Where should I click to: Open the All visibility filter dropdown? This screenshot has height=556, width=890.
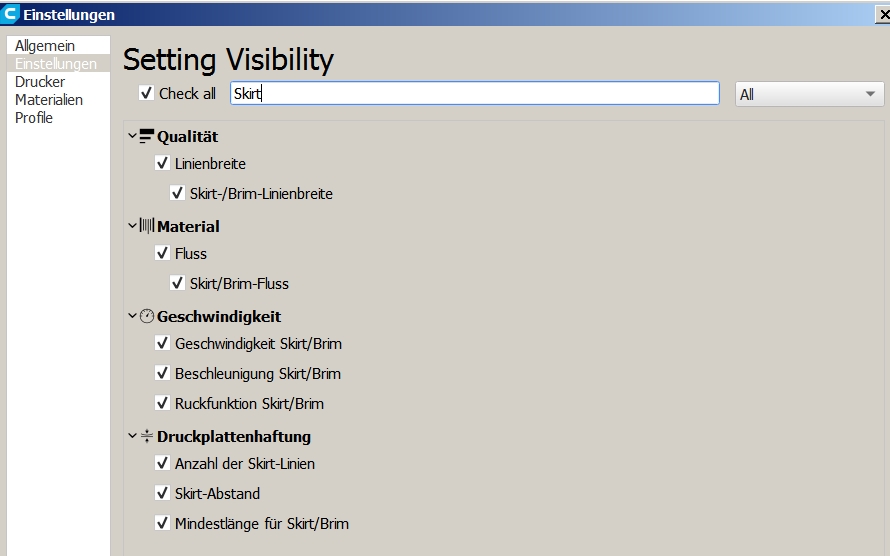click(x=809, y=94)
